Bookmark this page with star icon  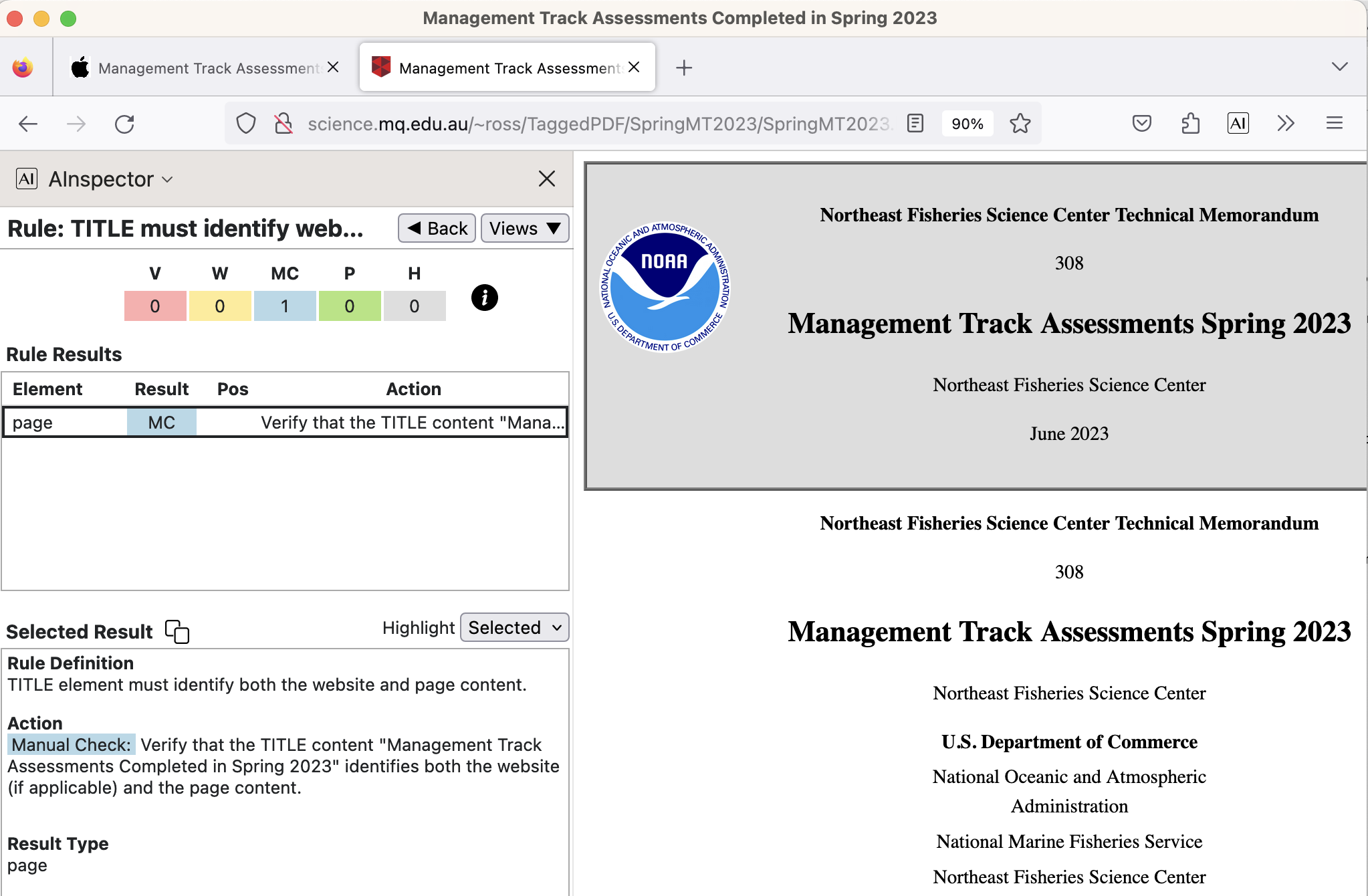pyautogui.click(x=1020, y=123)
